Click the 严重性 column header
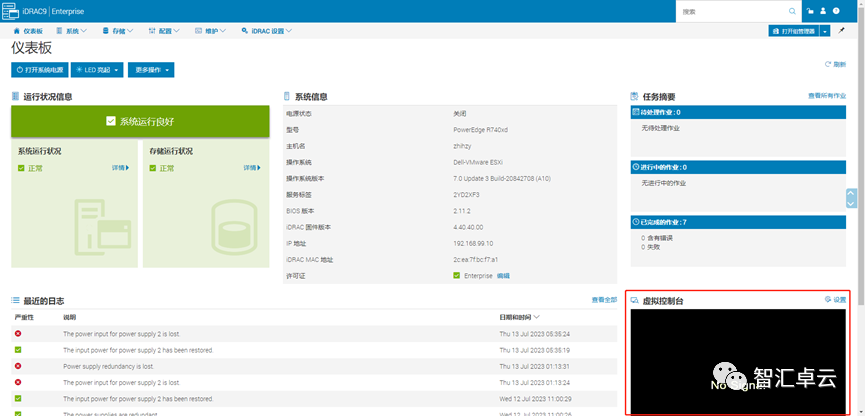The image size is (865, 416). (x=24, y=317)
